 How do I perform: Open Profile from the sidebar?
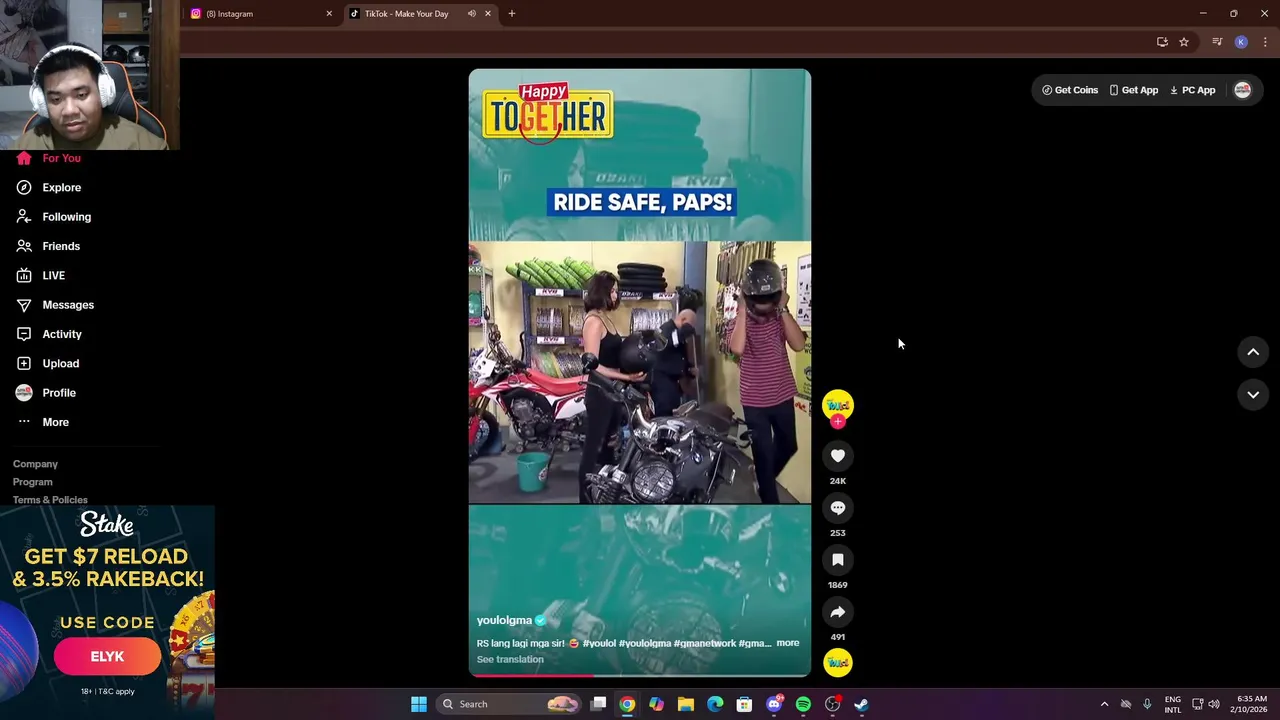[x=45, y=393]
